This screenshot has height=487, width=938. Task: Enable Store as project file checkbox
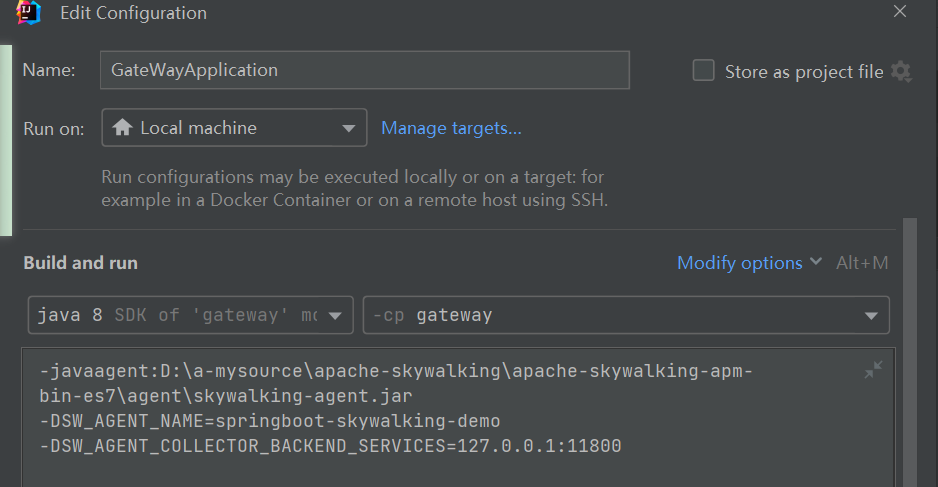tap(704, 71)
